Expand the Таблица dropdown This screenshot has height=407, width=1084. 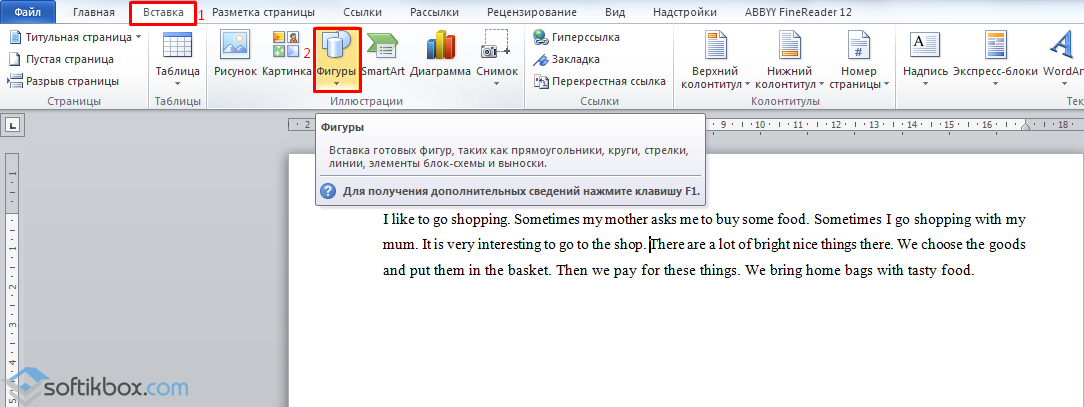[x=177, y=82]
